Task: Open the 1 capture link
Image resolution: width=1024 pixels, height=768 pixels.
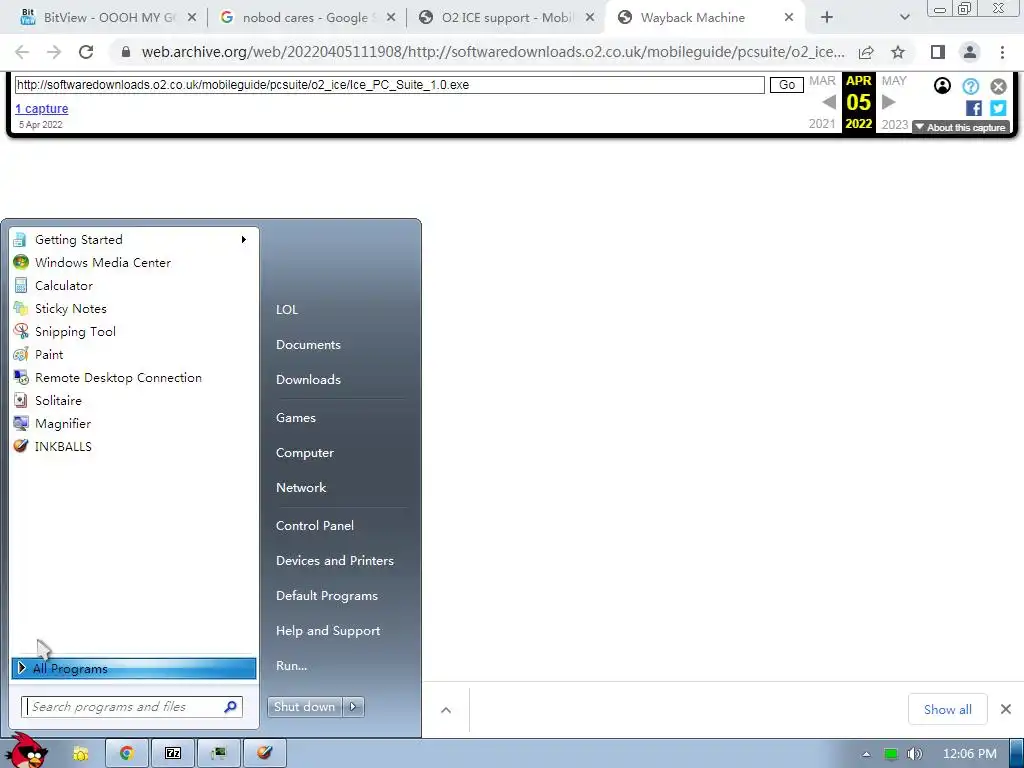Action: pos(42,109)
